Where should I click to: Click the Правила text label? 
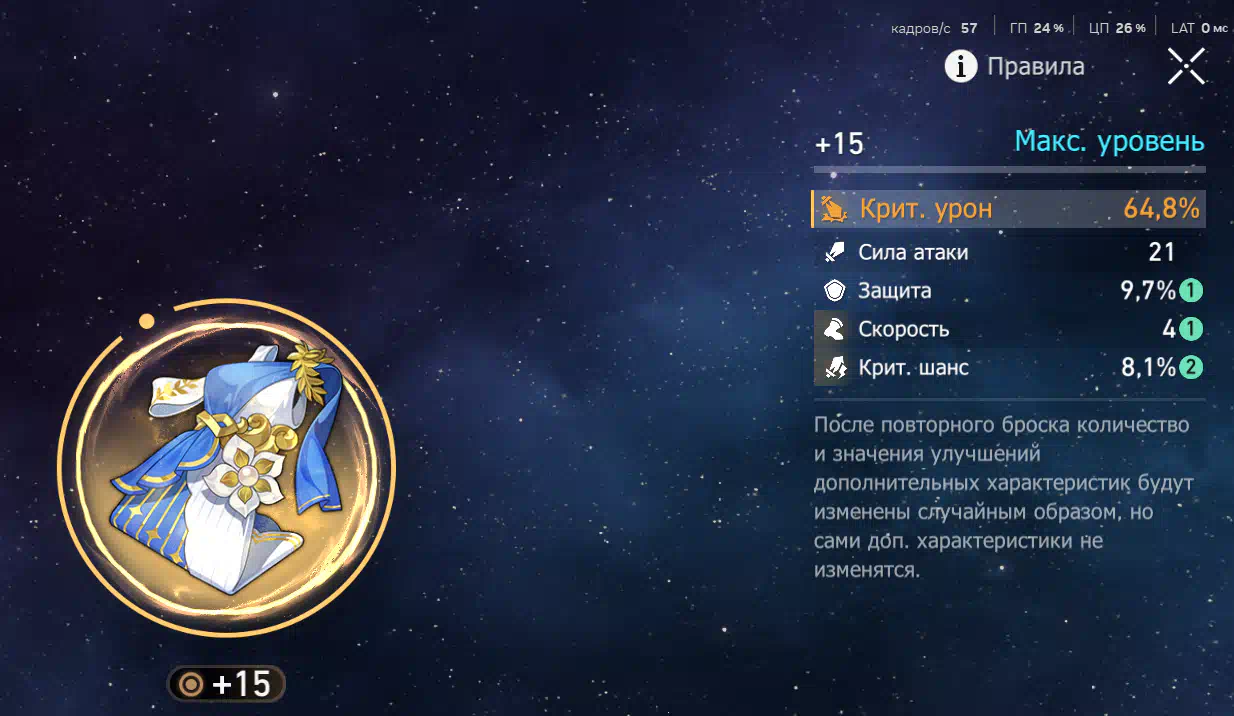(x=1035, y=67)
